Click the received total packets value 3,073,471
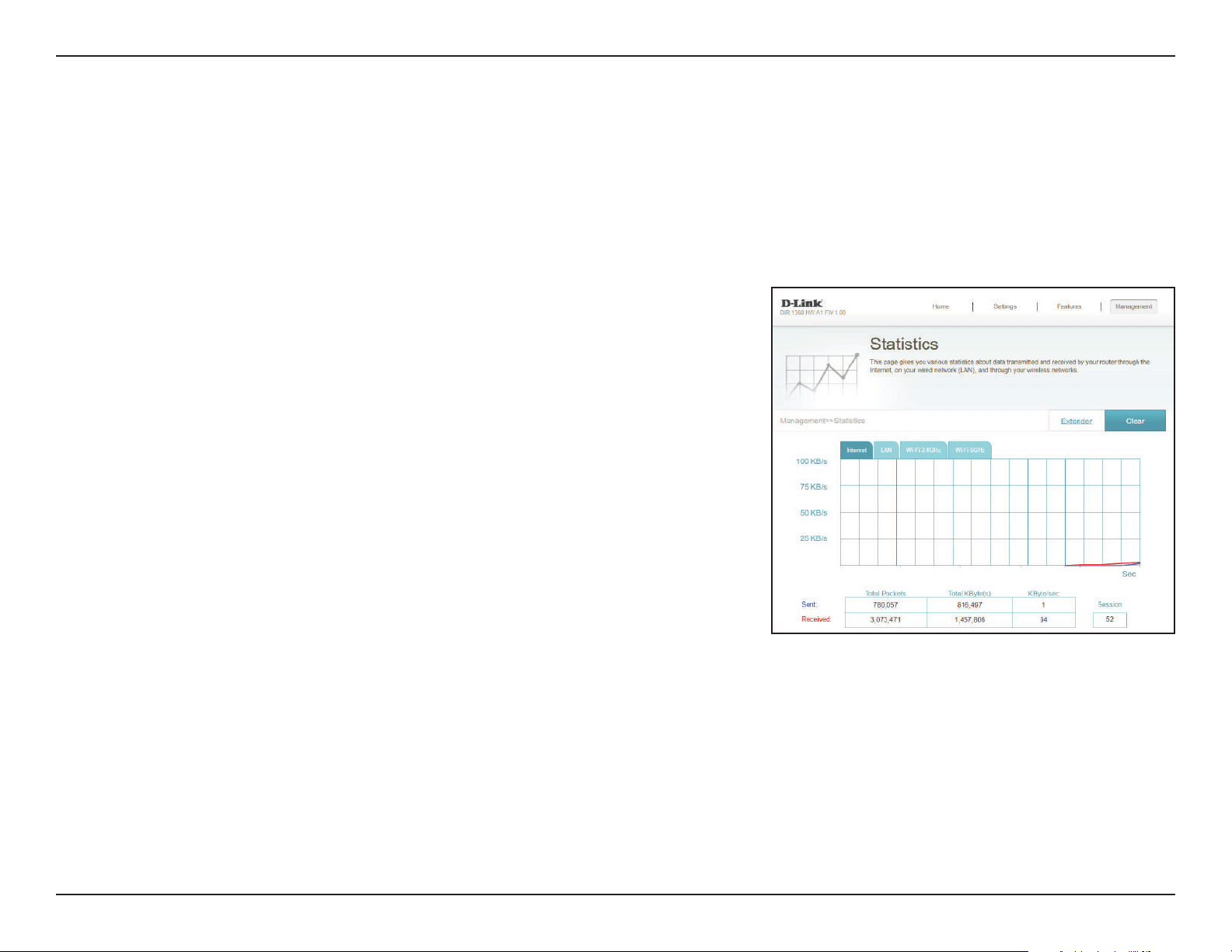The height and width of the screenshot is (952, 1232). point(885,619)
